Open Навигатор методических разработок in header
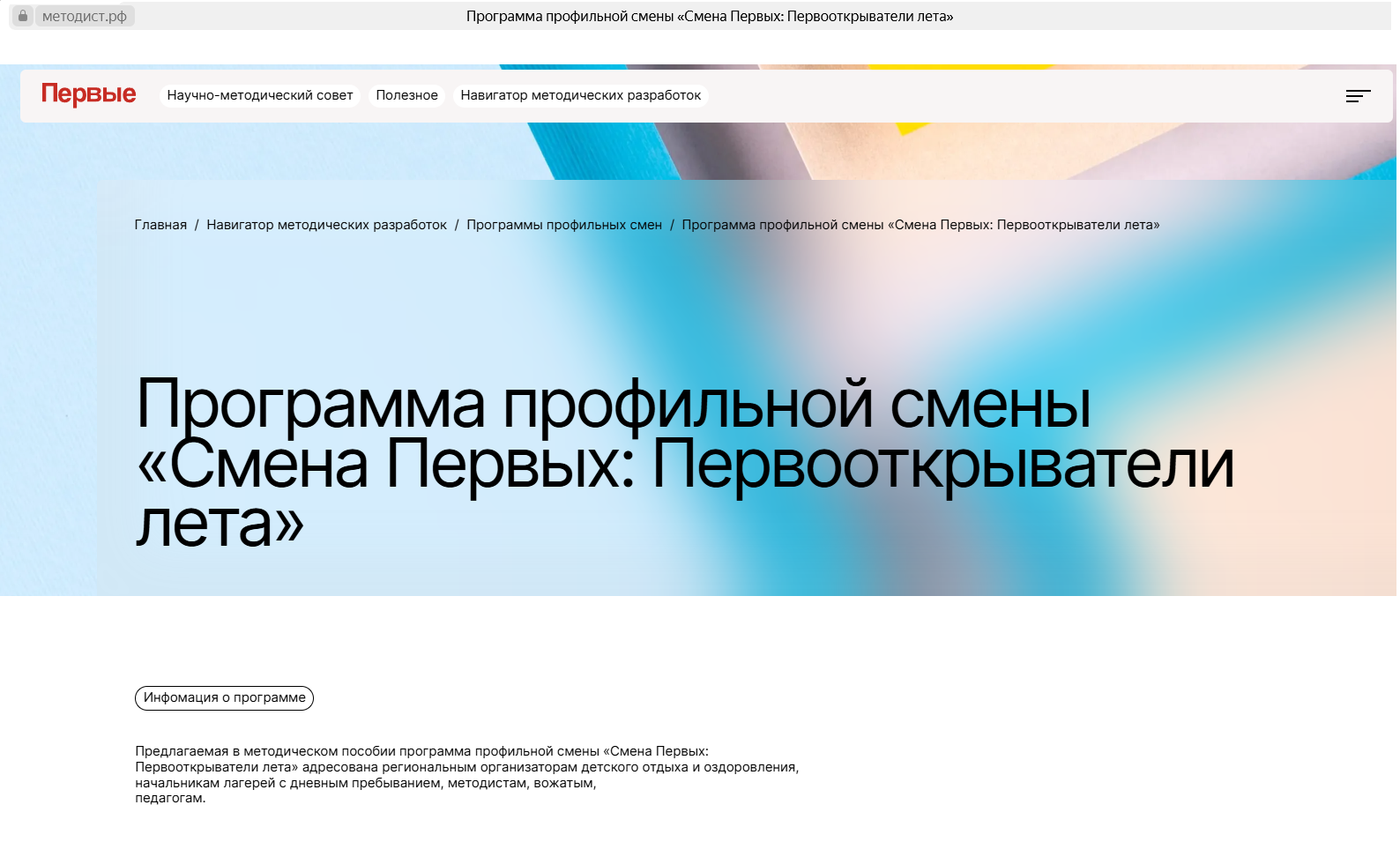 pyautogui.click(x=581, y=95)
